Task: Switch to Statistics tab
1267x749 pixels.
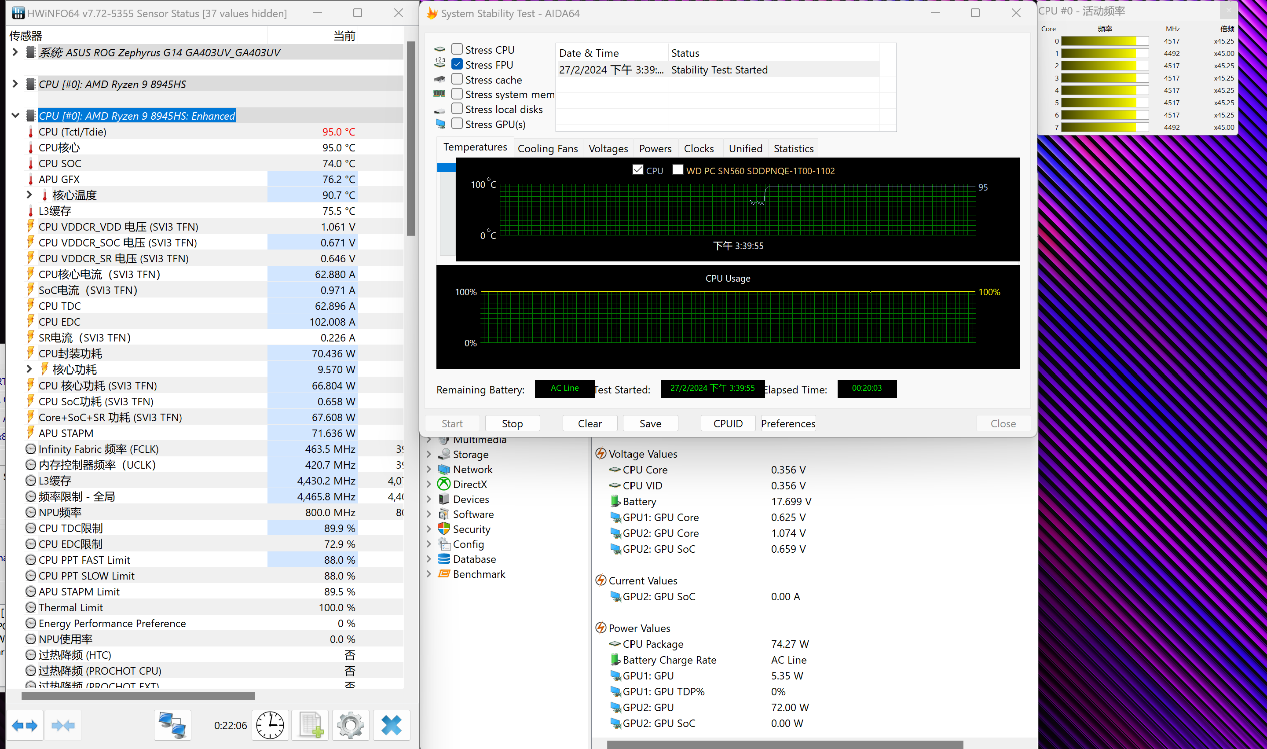Action: pyautogui.click(x=794, y=148)
